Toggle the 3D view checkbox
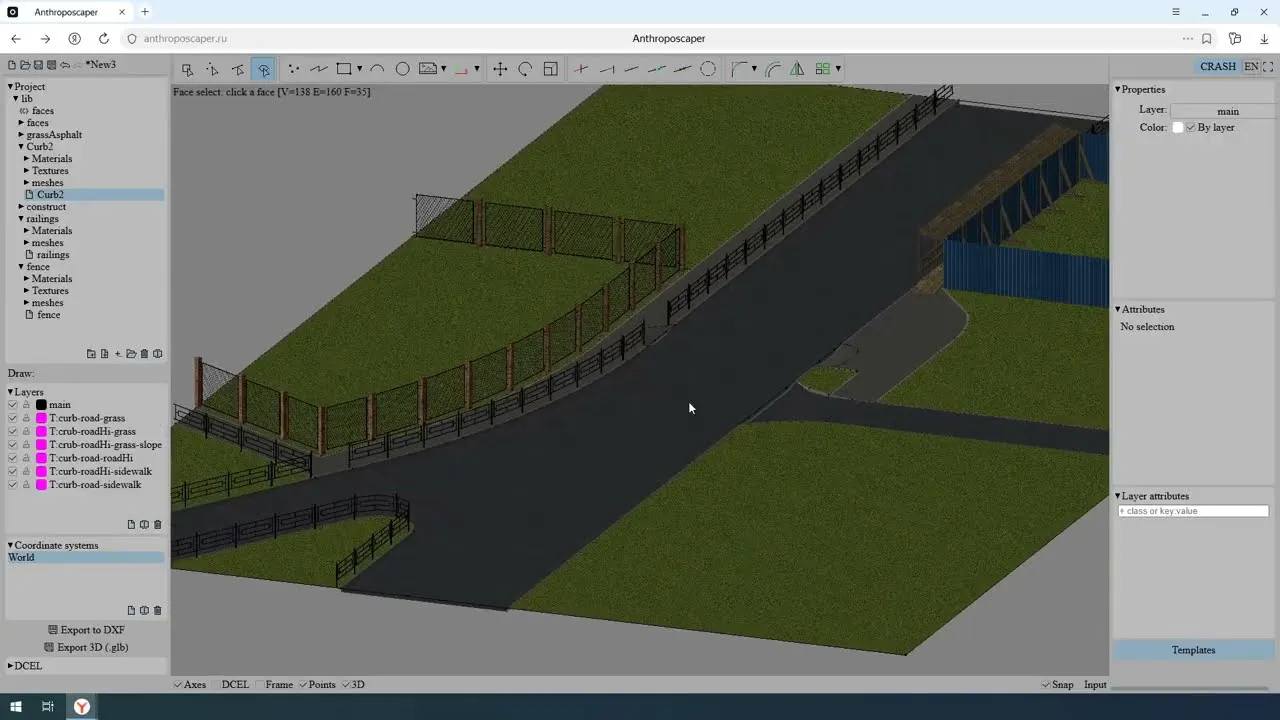 coord(347,685)
